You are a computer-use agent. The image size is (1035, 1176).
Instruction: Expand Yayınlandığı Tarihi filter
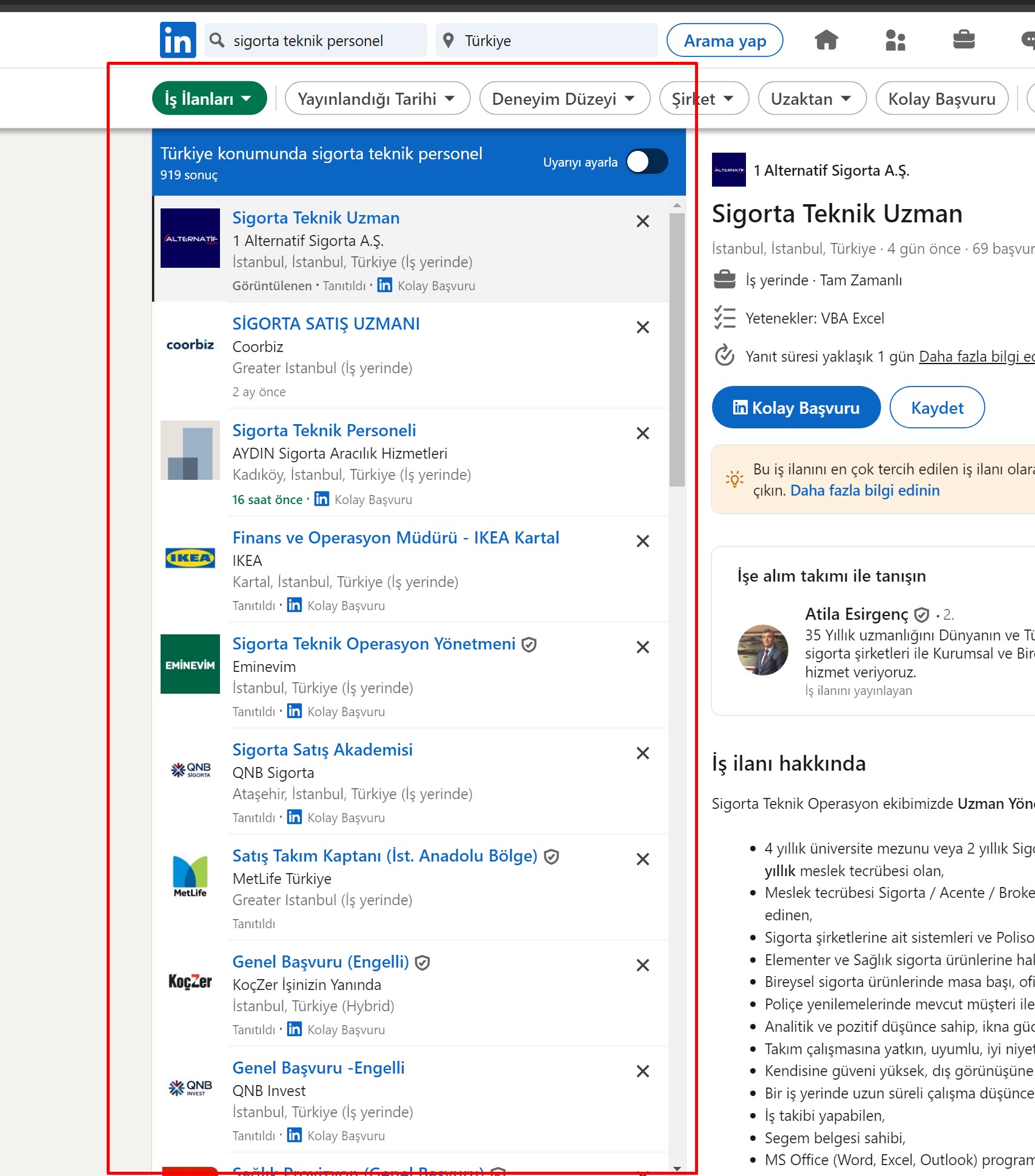tap(377, 98)
